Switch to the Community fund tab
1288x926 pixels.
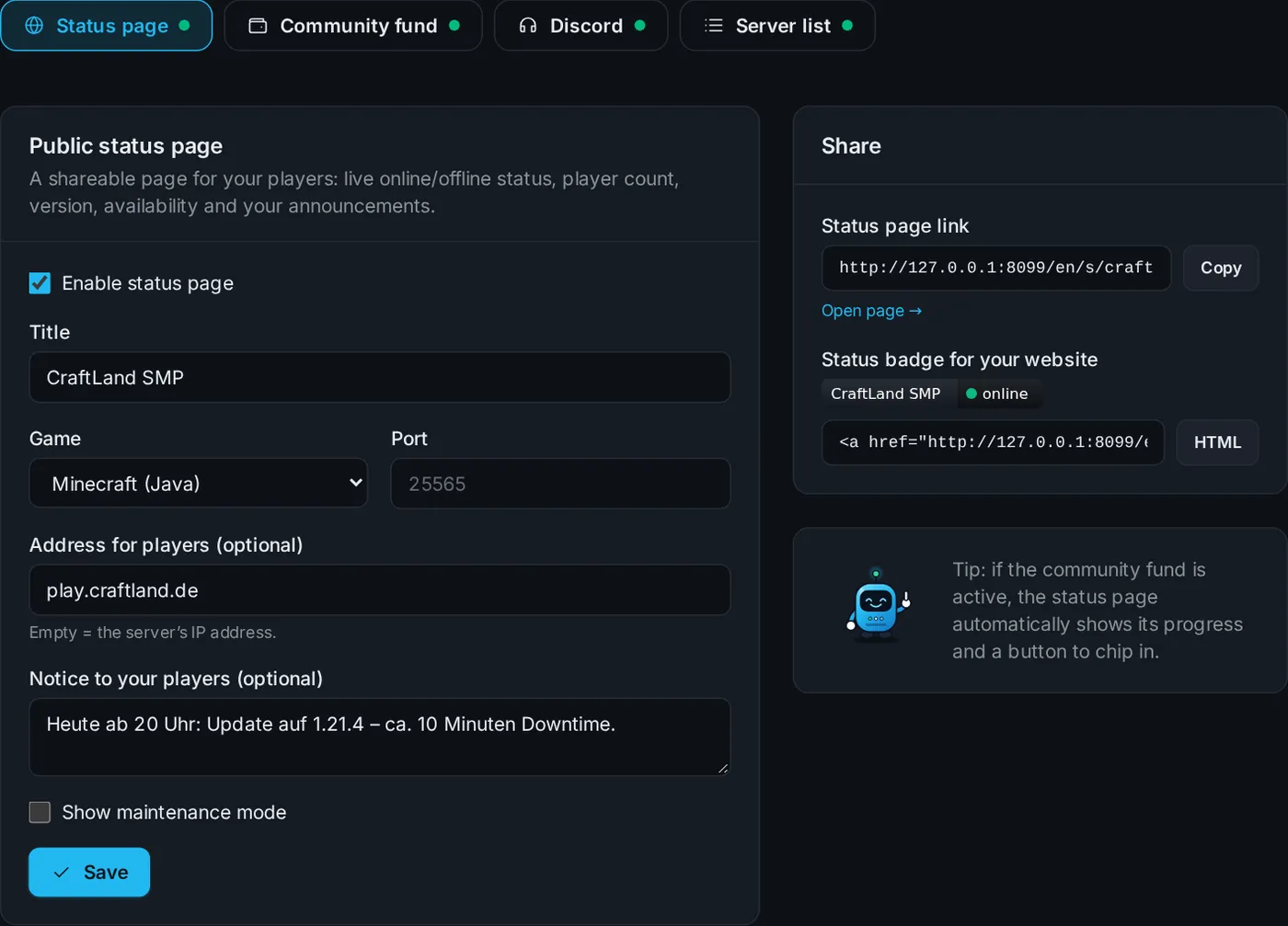point(353,26)
